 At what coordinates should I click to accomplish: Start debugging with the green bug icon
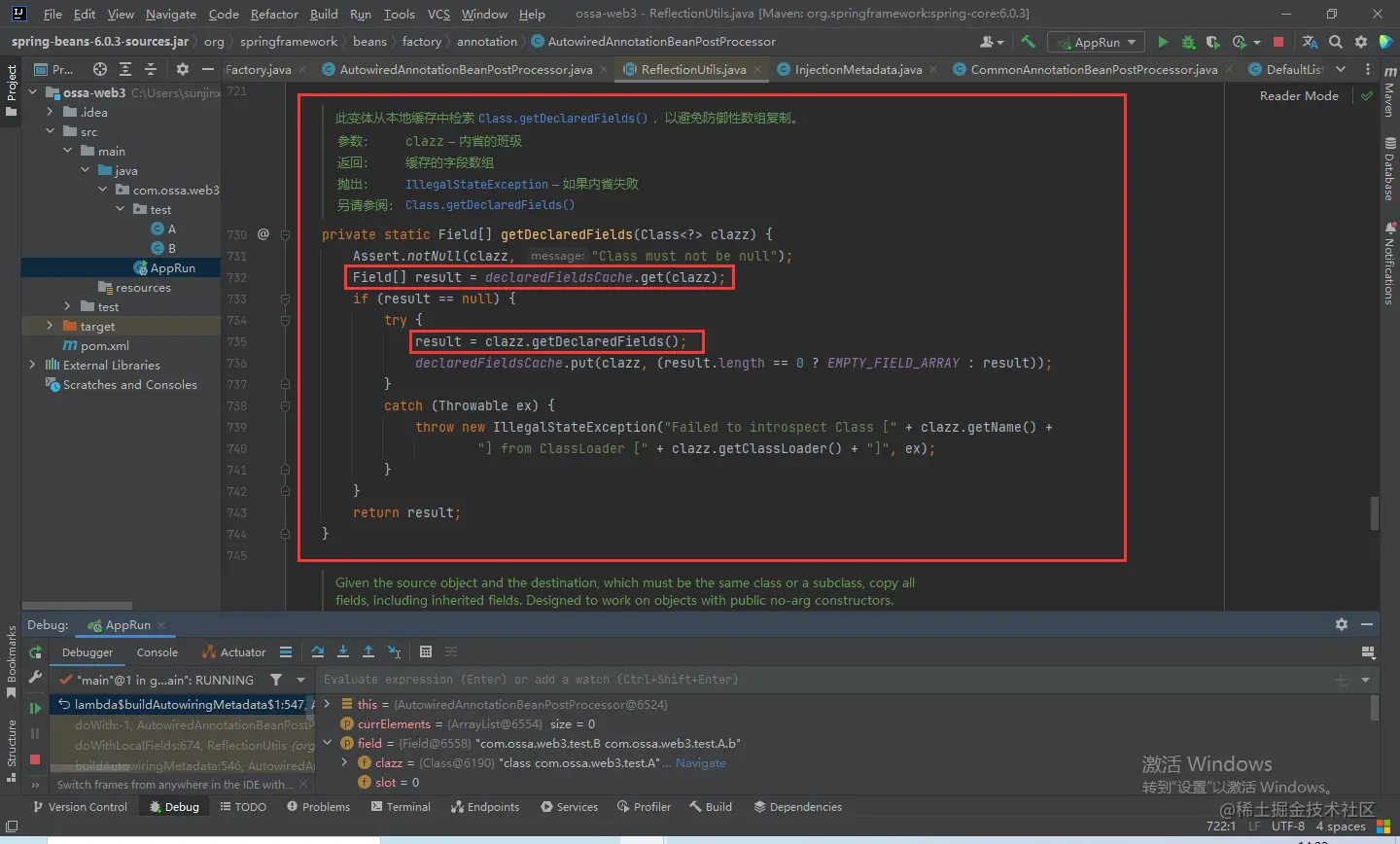pos(1188,42)
